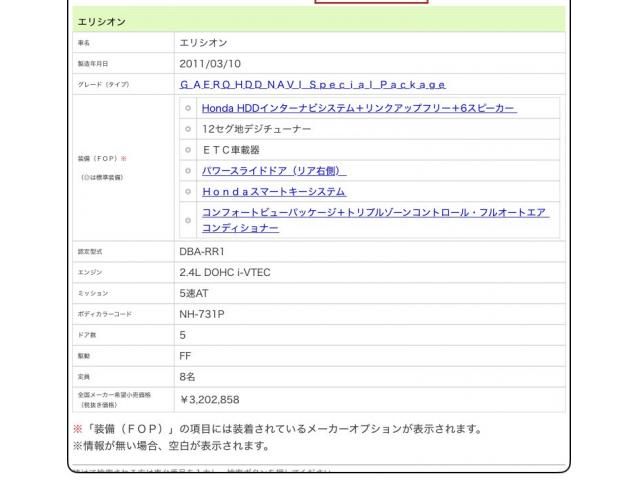Image resolution: width=640 pixels, height=480 pixels.
Task: Open the G AERO HDD NAVI Special Package link
Action: (312, 85)
